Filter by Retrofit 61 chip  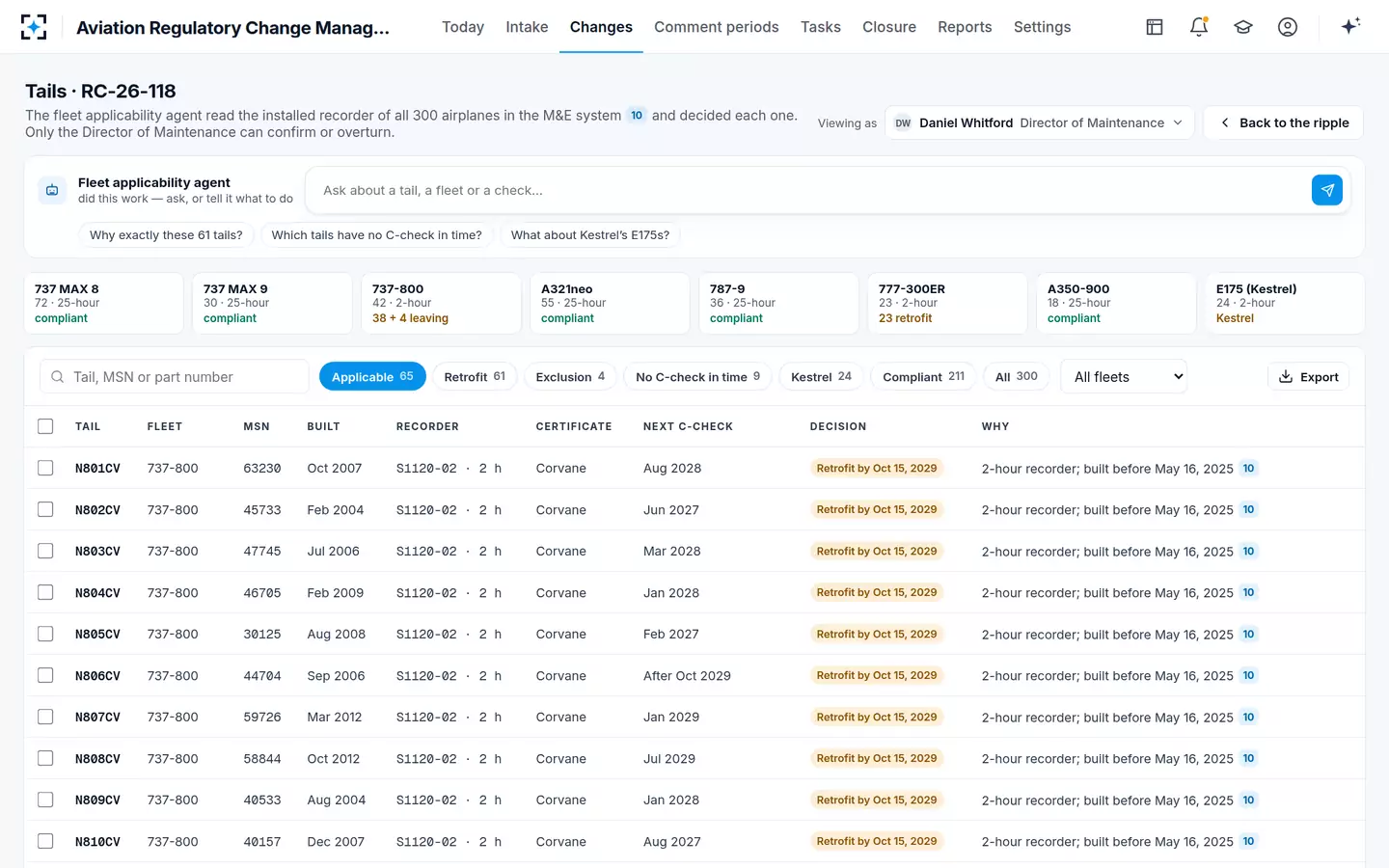[x=475, y=377]
